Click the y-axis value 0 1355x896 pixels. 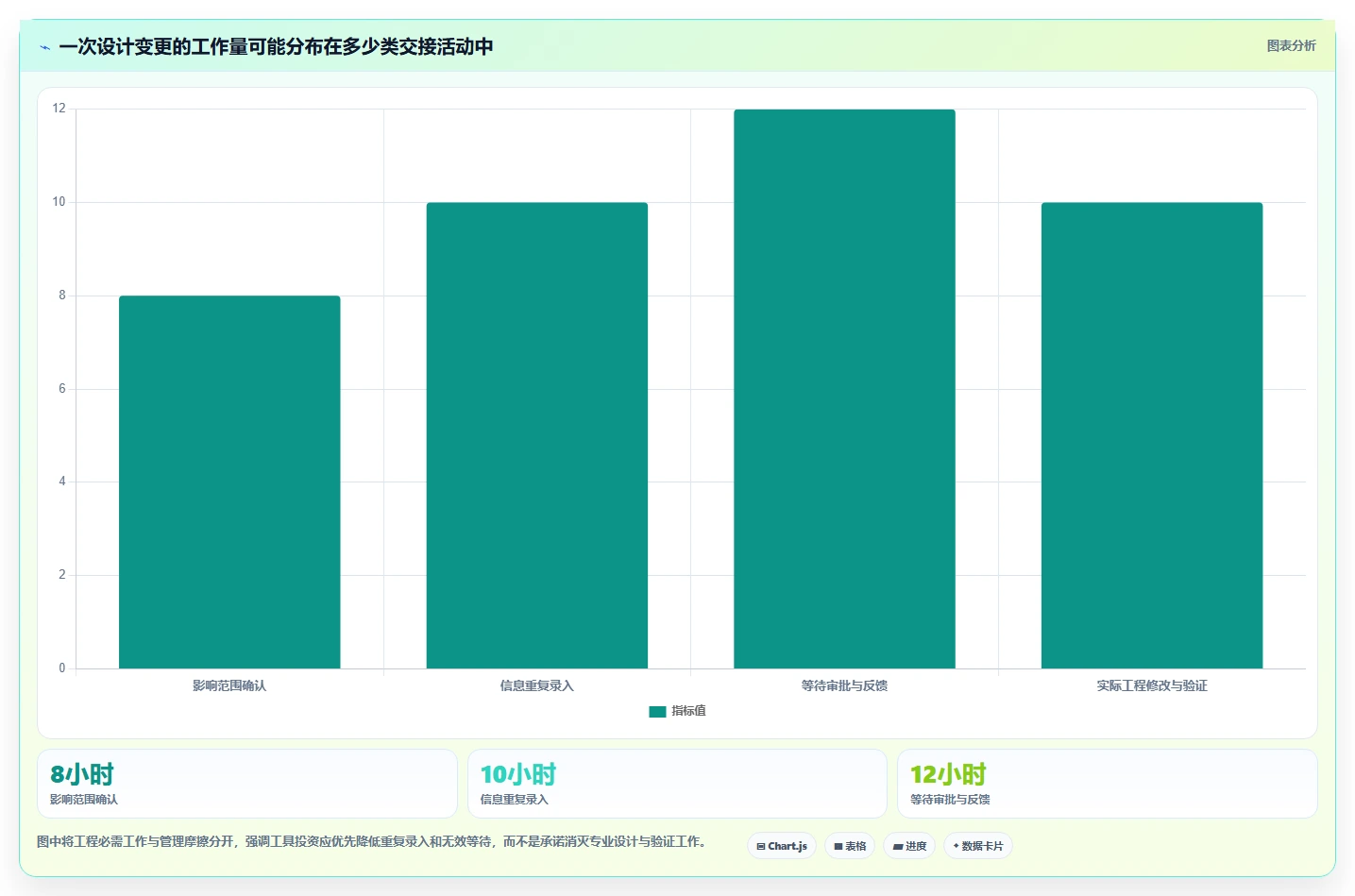point(62,668)
